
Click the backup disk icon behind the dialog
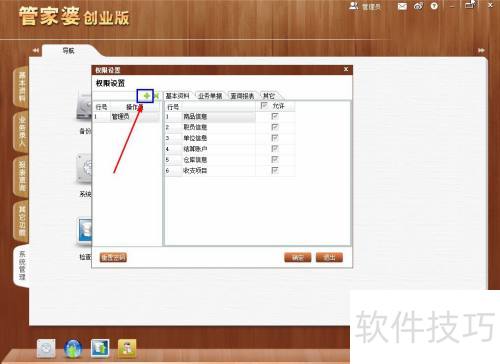click(84, 107)
